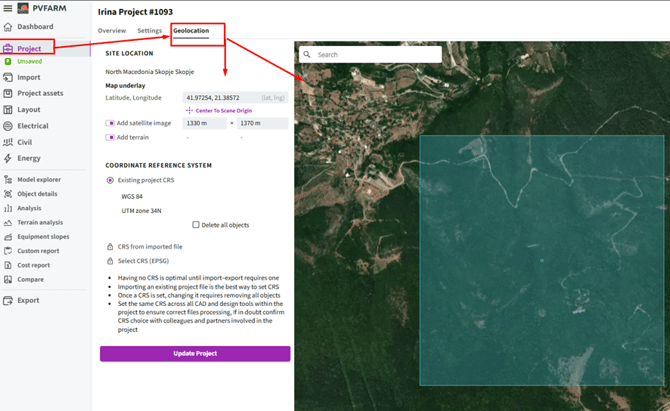Open the Energy section
Viewport: 670px width, 411px height.
[28, 158]
